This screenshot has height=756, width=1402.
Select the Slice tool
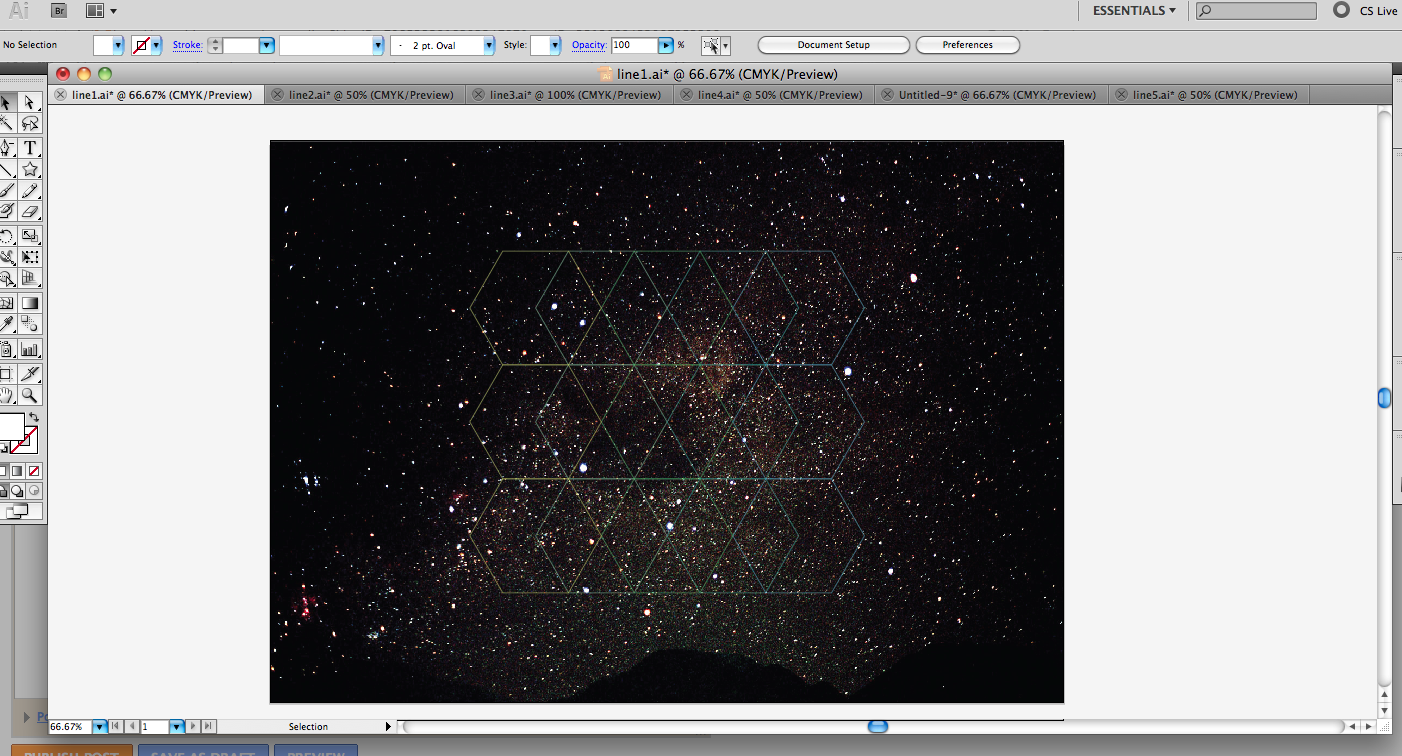click(30, 373)
